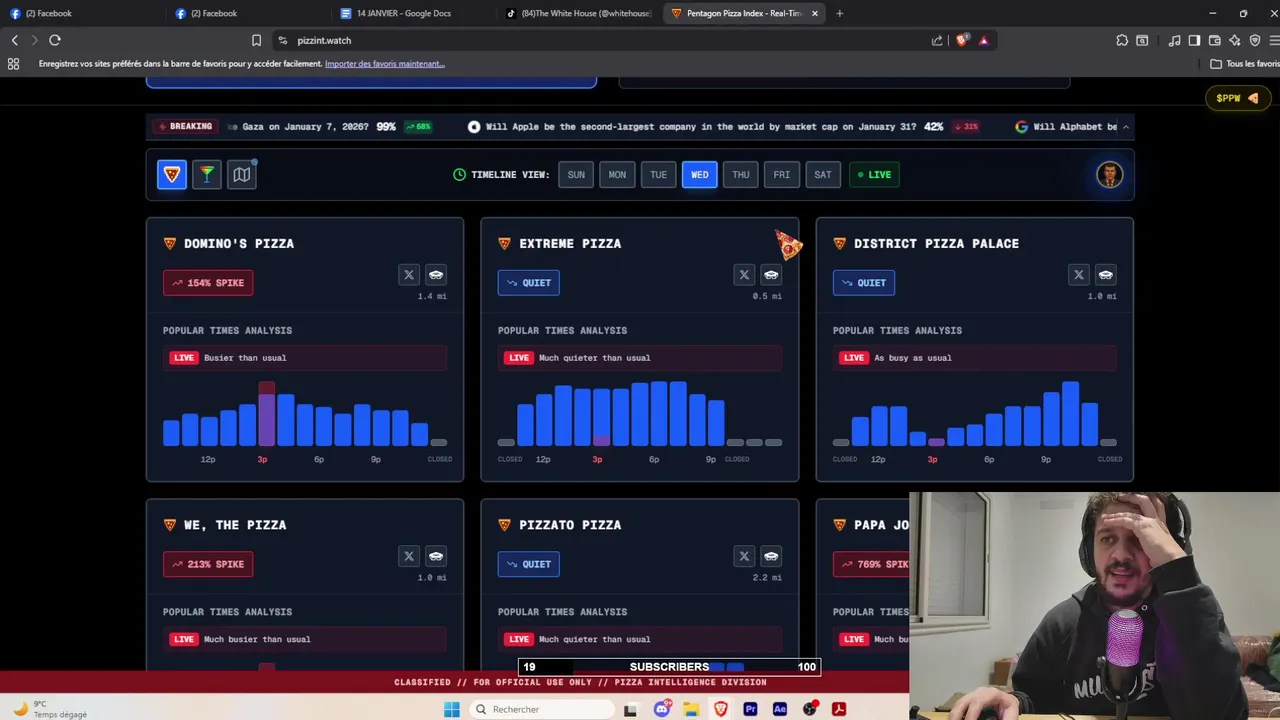Viewport: 1280px width, 720px height.
Task: Select SAT in timeline view
Action: [x=822, y=174]
